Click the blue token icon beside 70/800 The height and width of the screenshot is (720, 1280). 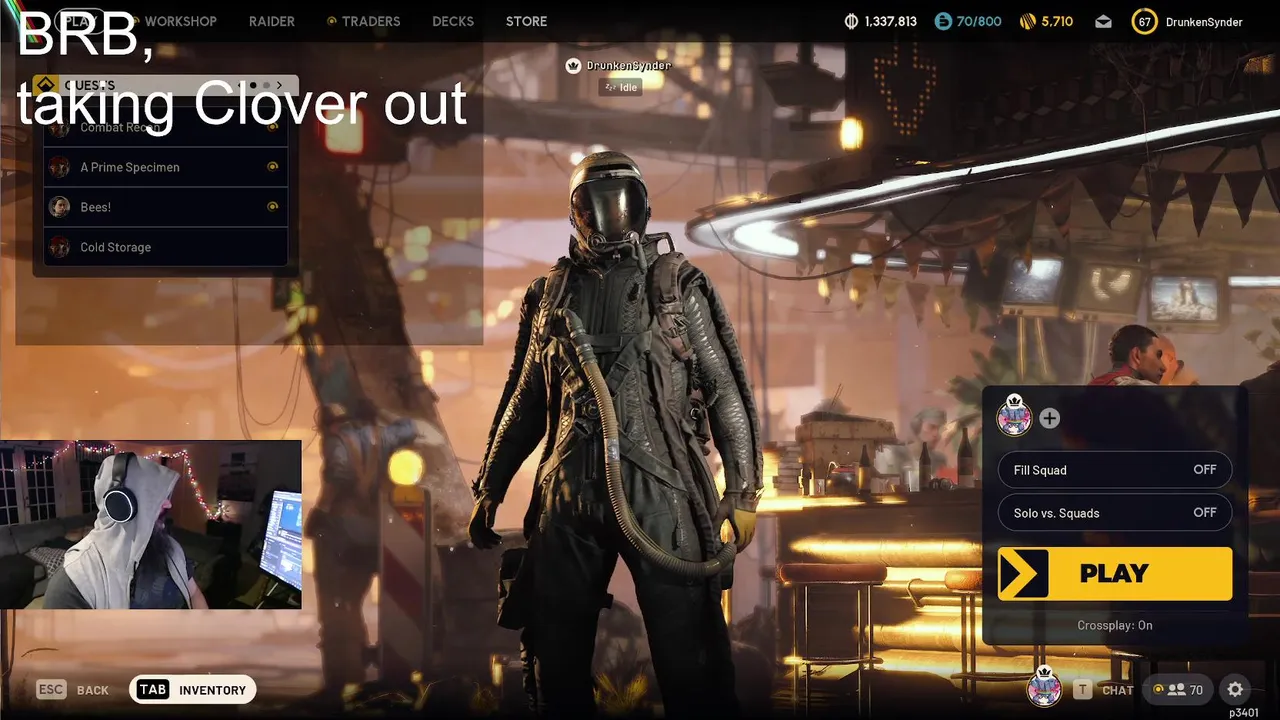tap(943, 21)
